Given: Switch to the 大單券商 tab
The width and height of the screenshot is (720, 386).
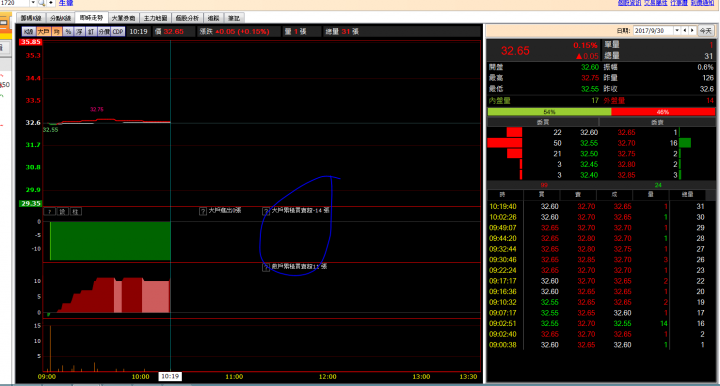Looking at the screenshot, I should pyautogui.click(x=124, y=18).
